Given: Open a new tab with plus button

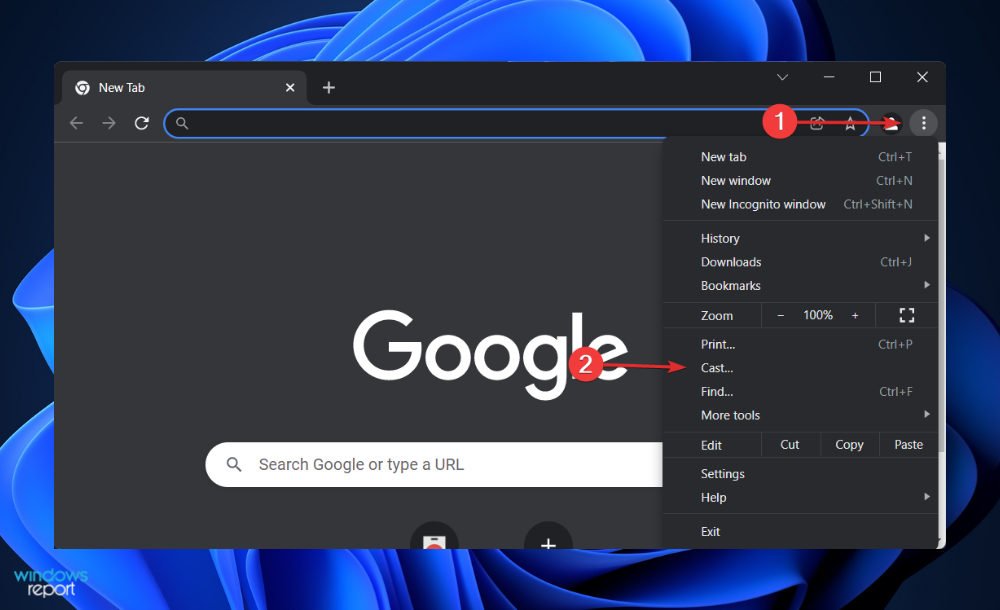Looking at the screenshot, I should (328, 88).
